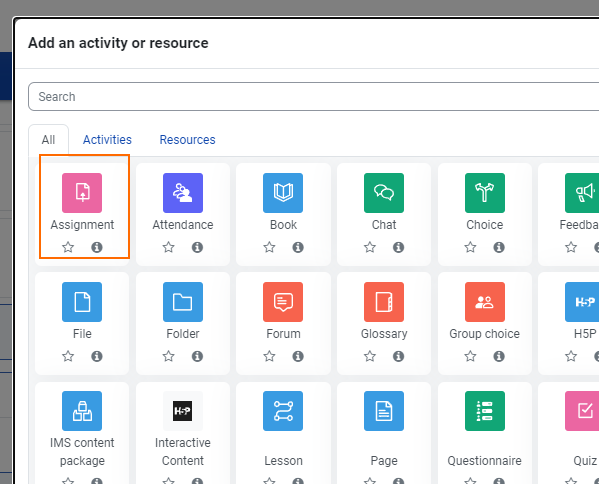
Task: Open the Attendance text label
Action: pos(183,225)
